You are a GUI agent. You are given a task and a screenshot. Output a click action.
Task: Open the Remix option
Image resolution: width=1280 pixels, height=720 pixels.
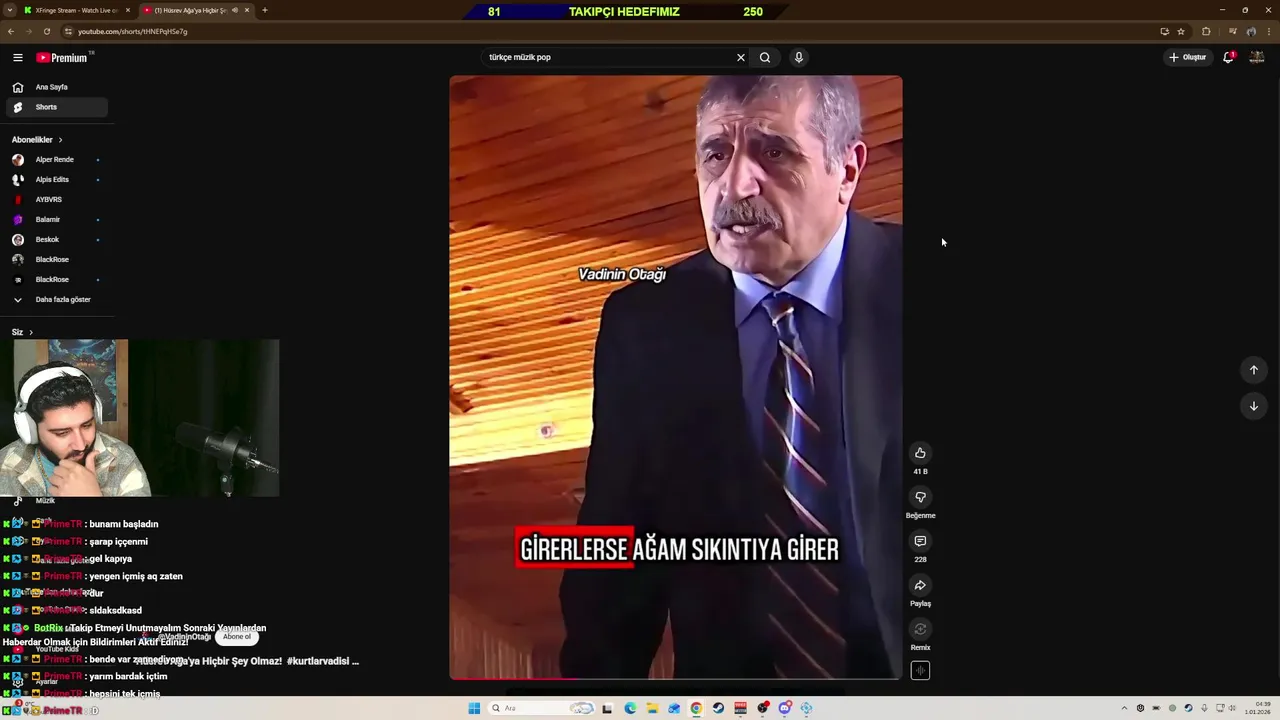point(920,629)
